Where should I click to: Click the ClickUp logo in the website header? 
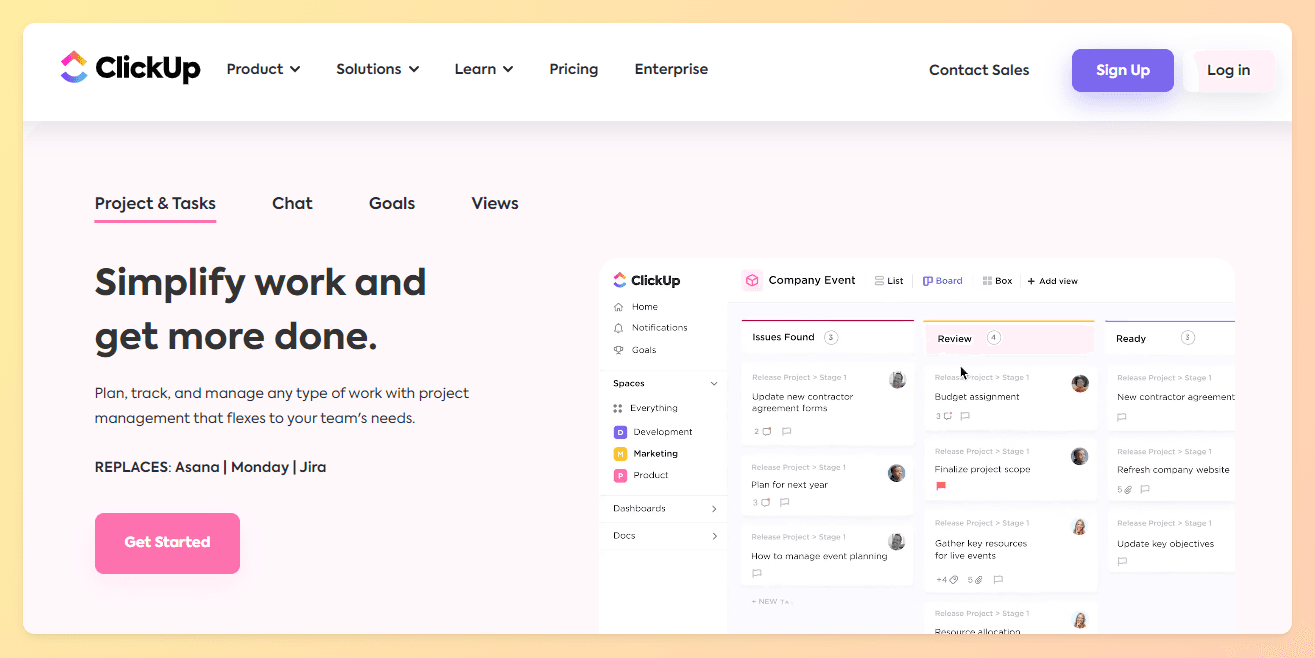(130, 68)
